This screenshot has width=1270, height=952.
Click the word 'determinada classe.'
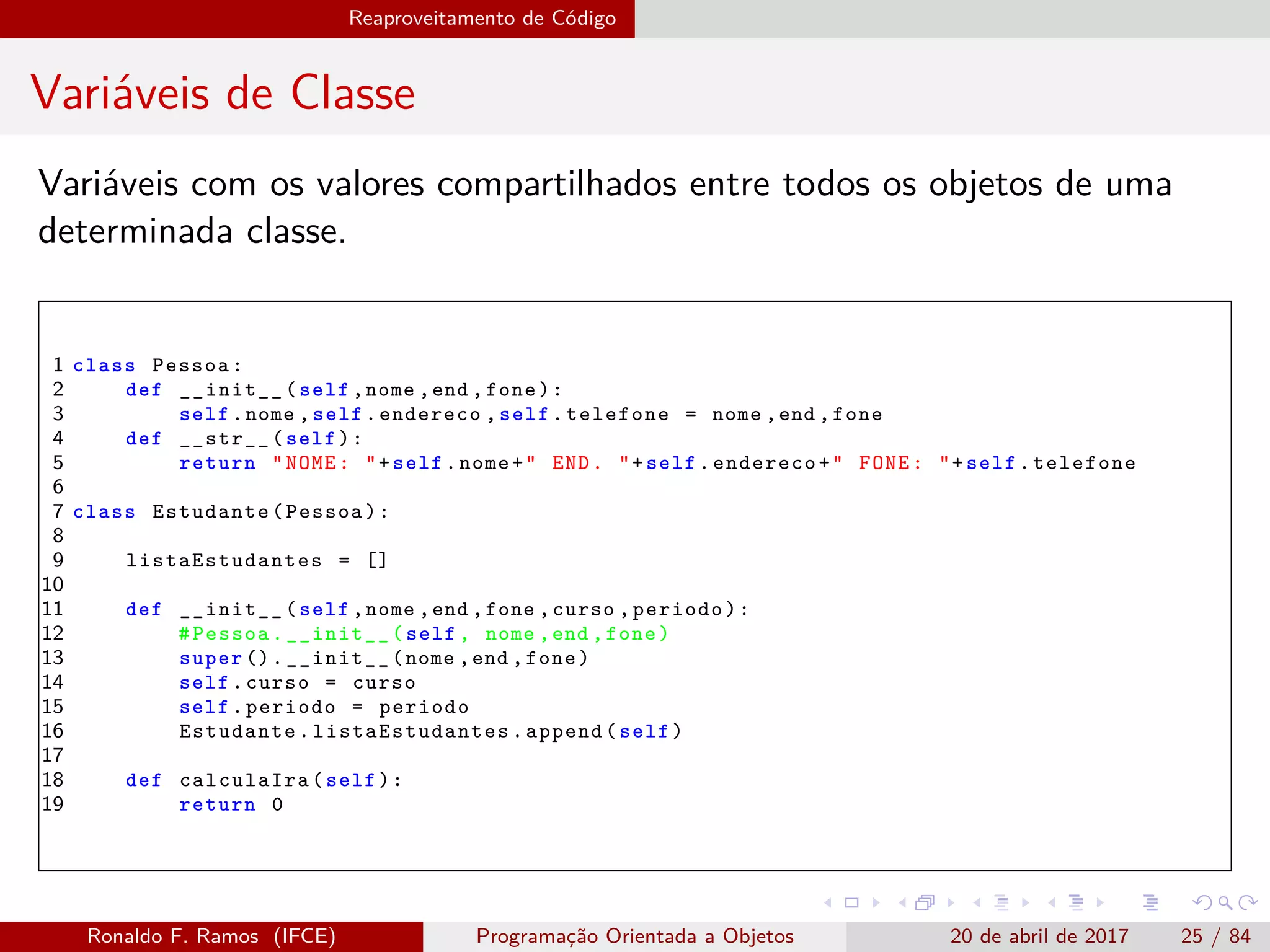coord(192,231)
